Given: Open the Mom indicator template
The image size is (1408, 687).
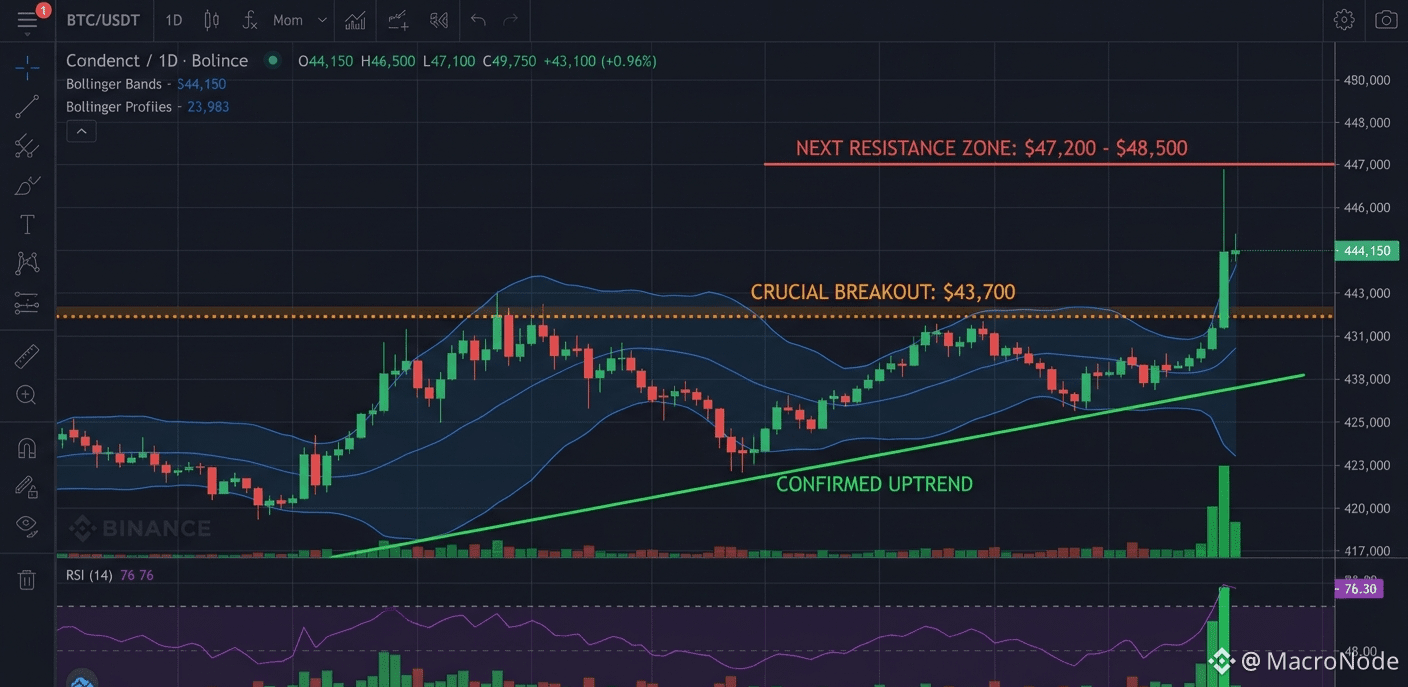Looking at the screenshot, I should tap(288, 20).
